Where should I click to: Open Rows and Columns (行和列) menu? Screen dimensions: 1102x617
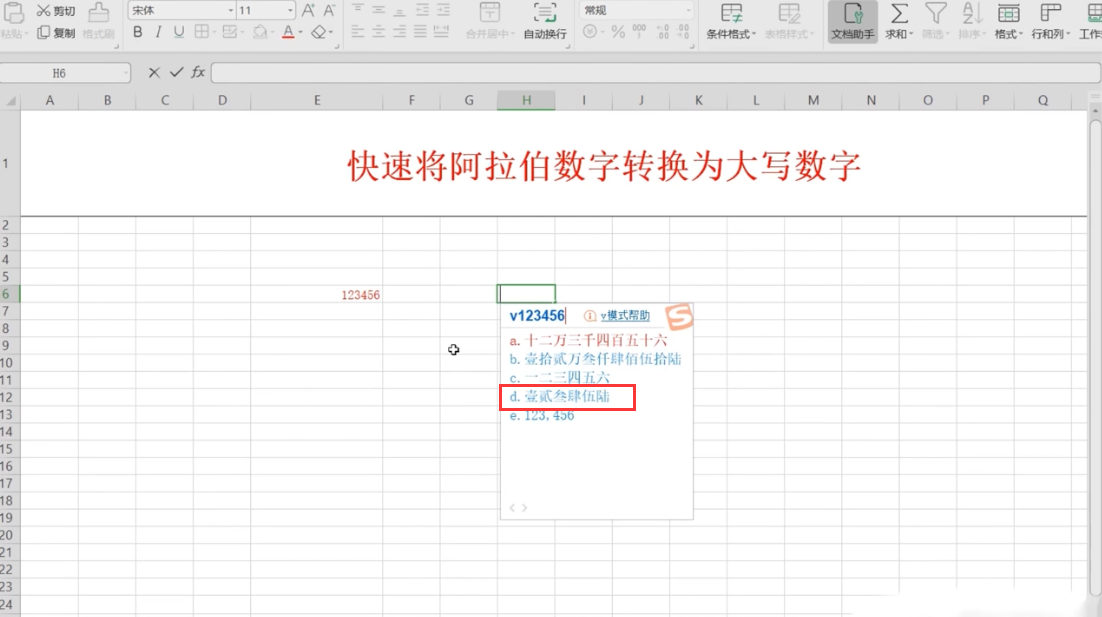tap(1051, 20)
